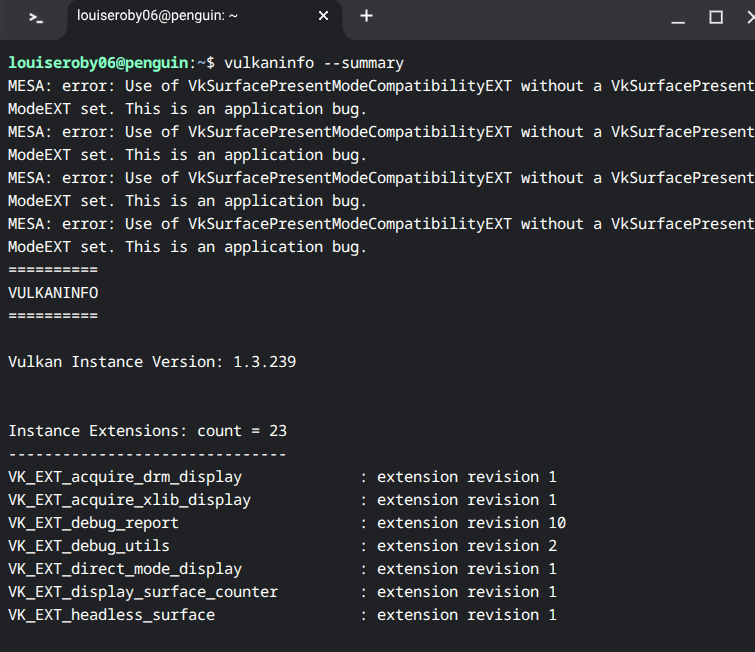Screen dimensions: 755x652
Task: Click the Instance Extensions count line
Action: click(x=147, y=431)
